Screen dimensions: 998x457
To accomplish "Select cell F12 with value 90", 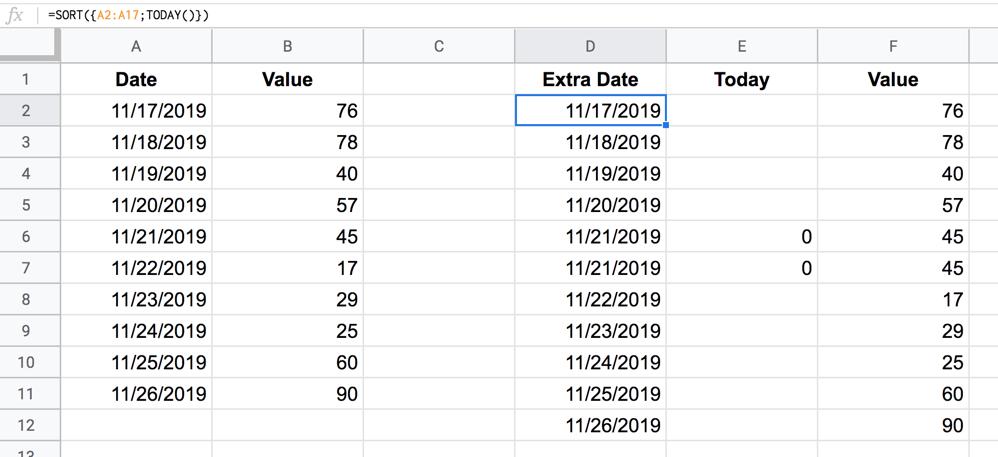I will [x=893, y=425].
